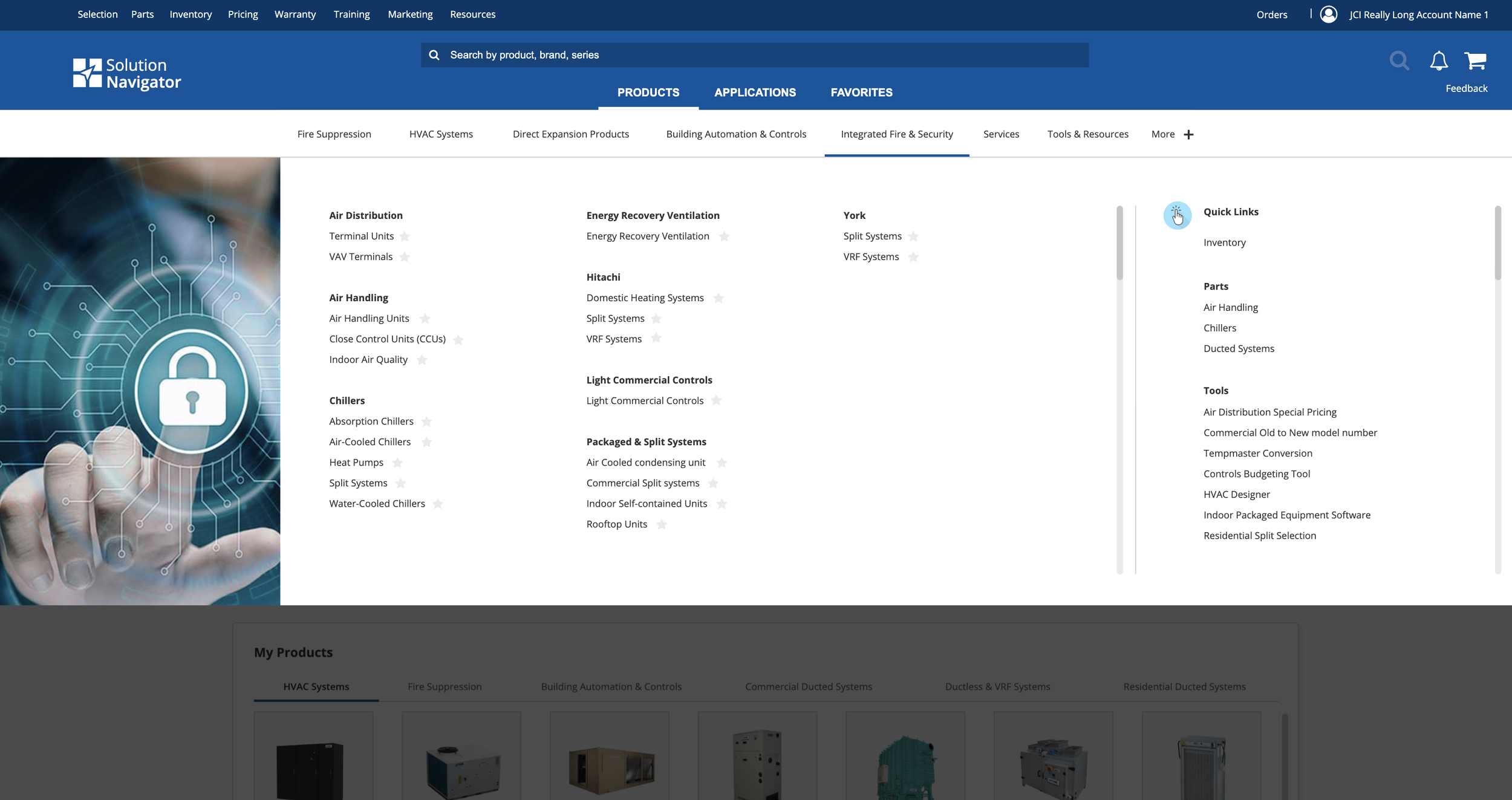Star Indoor Self-contained Units
1512x800 pixels.
click(x=722, y=504)
